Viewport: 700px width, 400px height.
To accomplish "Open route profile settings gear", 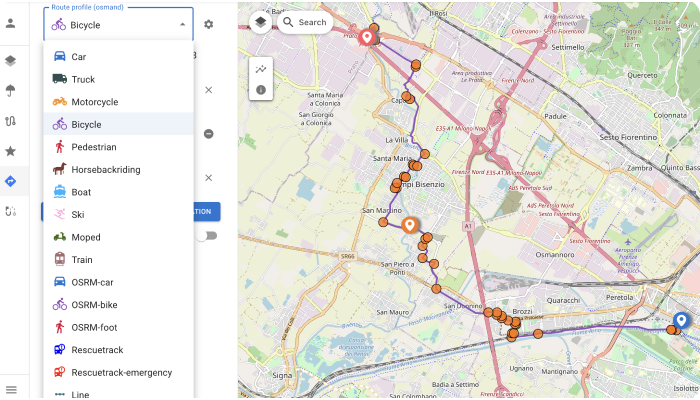I will point(208,24).
